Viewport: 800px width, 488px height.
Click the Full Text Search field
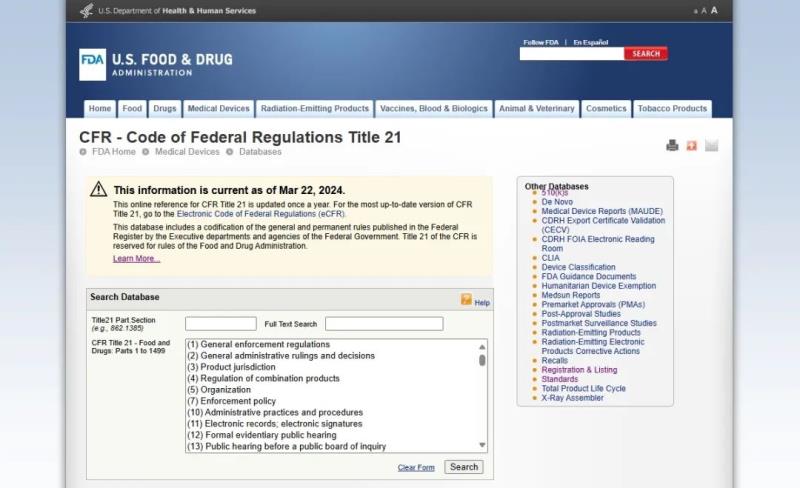coord(383,324)
